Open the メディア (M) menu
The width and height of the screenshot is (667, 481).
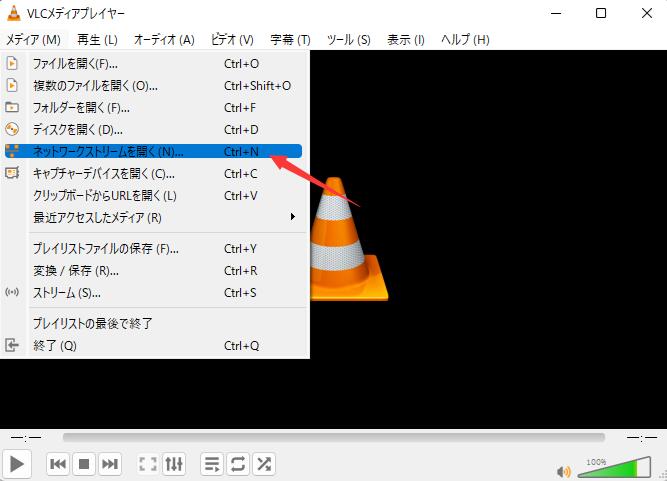tap(33, 40)
